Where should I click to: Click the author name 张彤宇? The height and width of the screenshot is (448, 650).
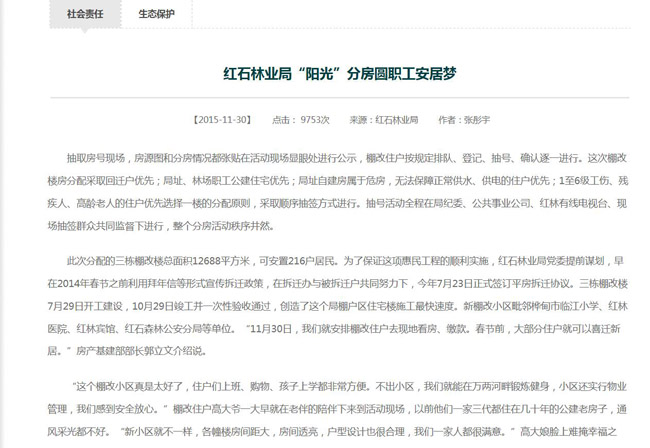(x=475, y=119)
